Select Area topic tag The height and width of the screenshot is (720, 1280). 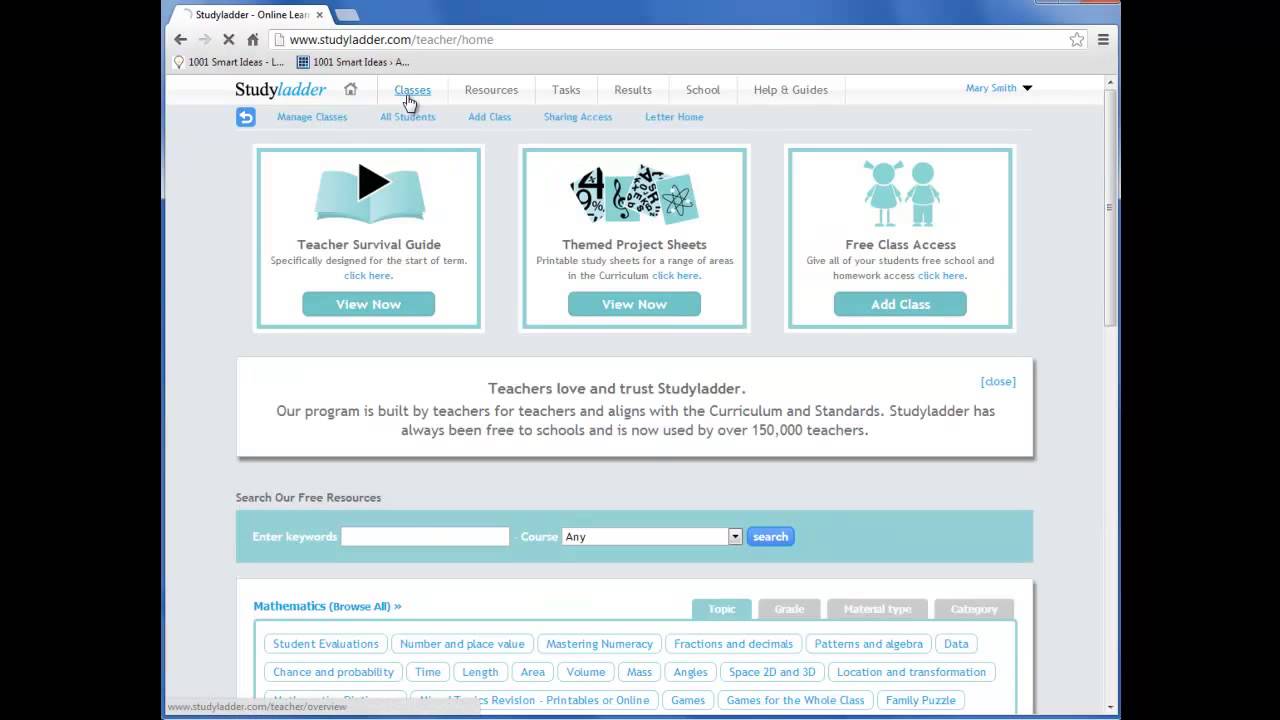coord(533,672)
